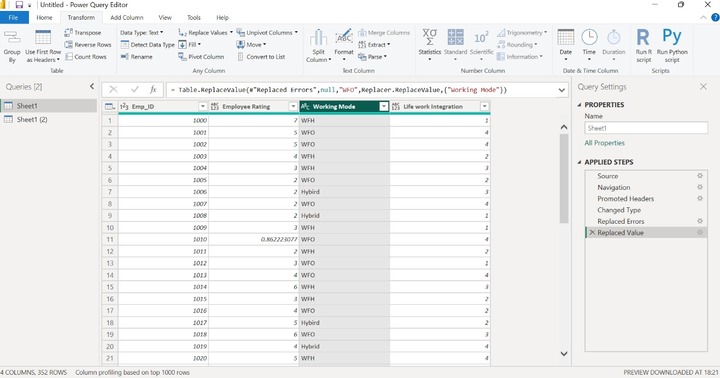Click the table corner select-all icon
720x378 pixels.
click(109, 107)
